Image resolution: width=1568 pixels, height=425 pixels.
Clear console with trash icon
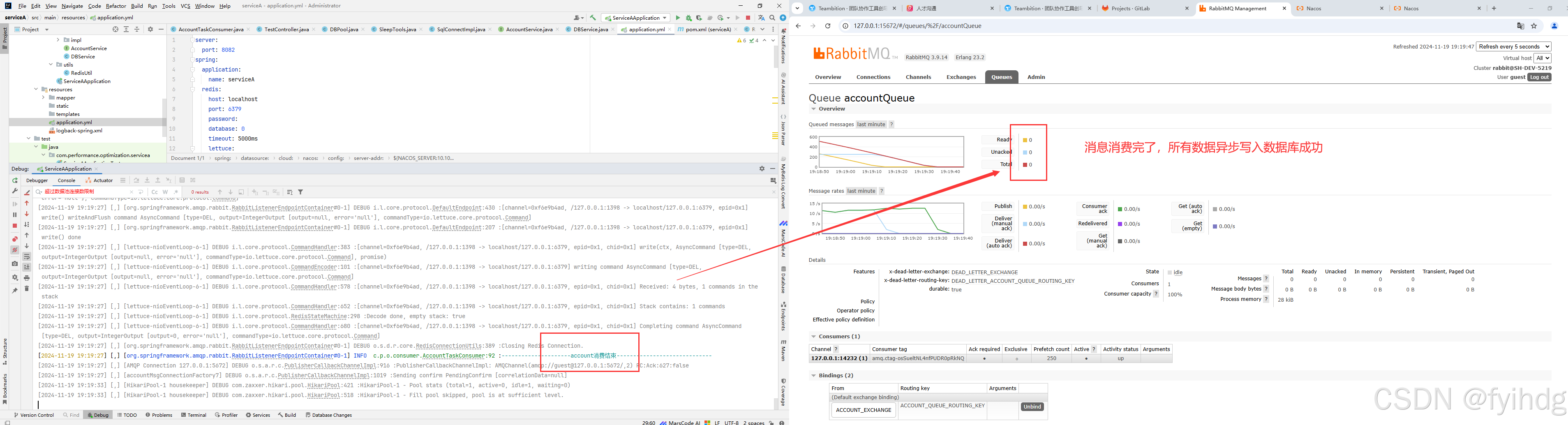coord(27,288)
